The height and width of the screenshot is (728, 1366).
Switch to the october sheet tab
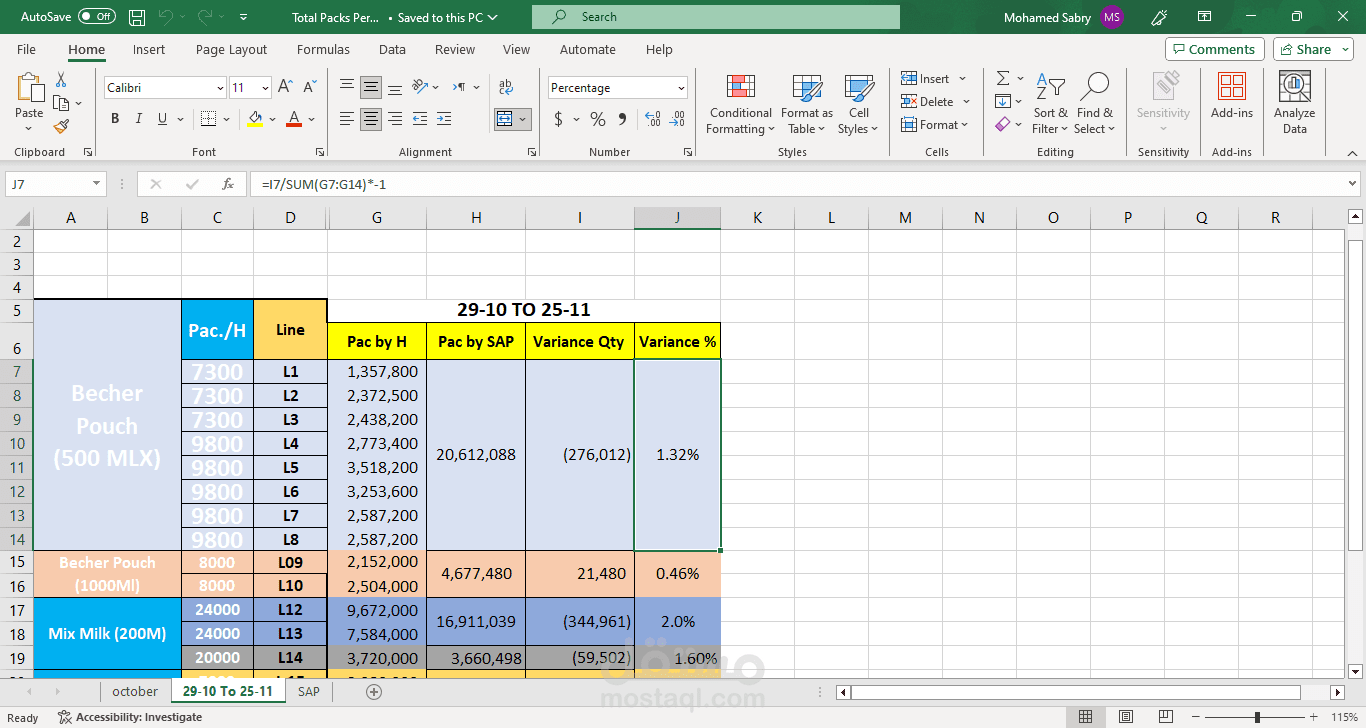point(135,691)
